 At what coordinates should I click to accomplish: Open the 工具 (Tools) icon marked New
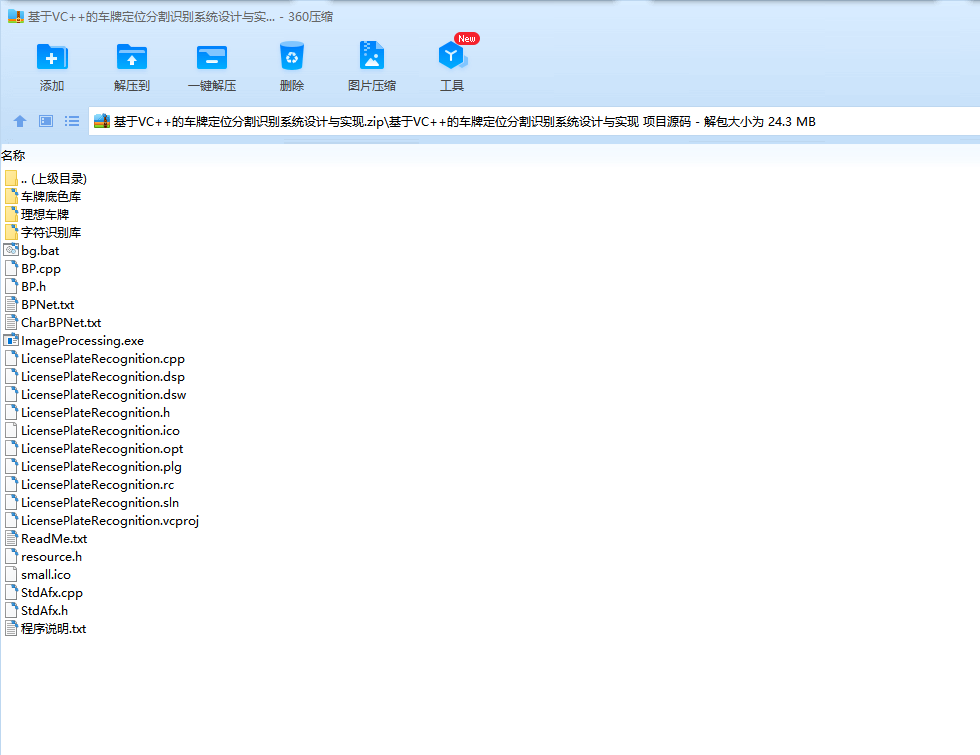tap(452, 56)
